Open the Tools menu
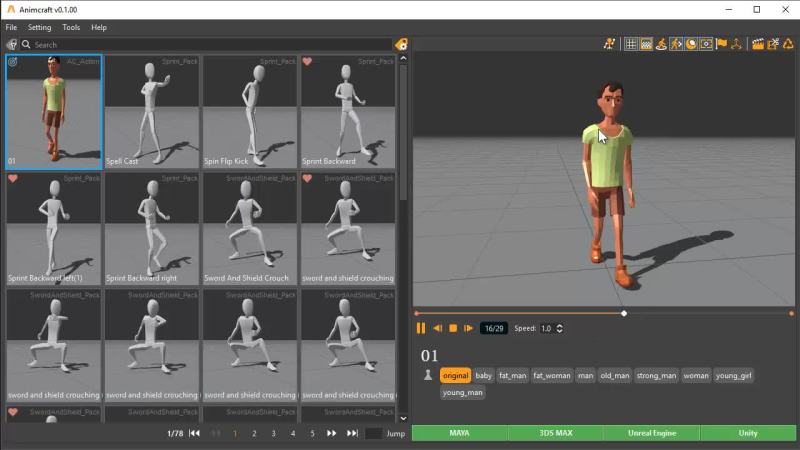This screenshot has width=800, height=450. 71,28
